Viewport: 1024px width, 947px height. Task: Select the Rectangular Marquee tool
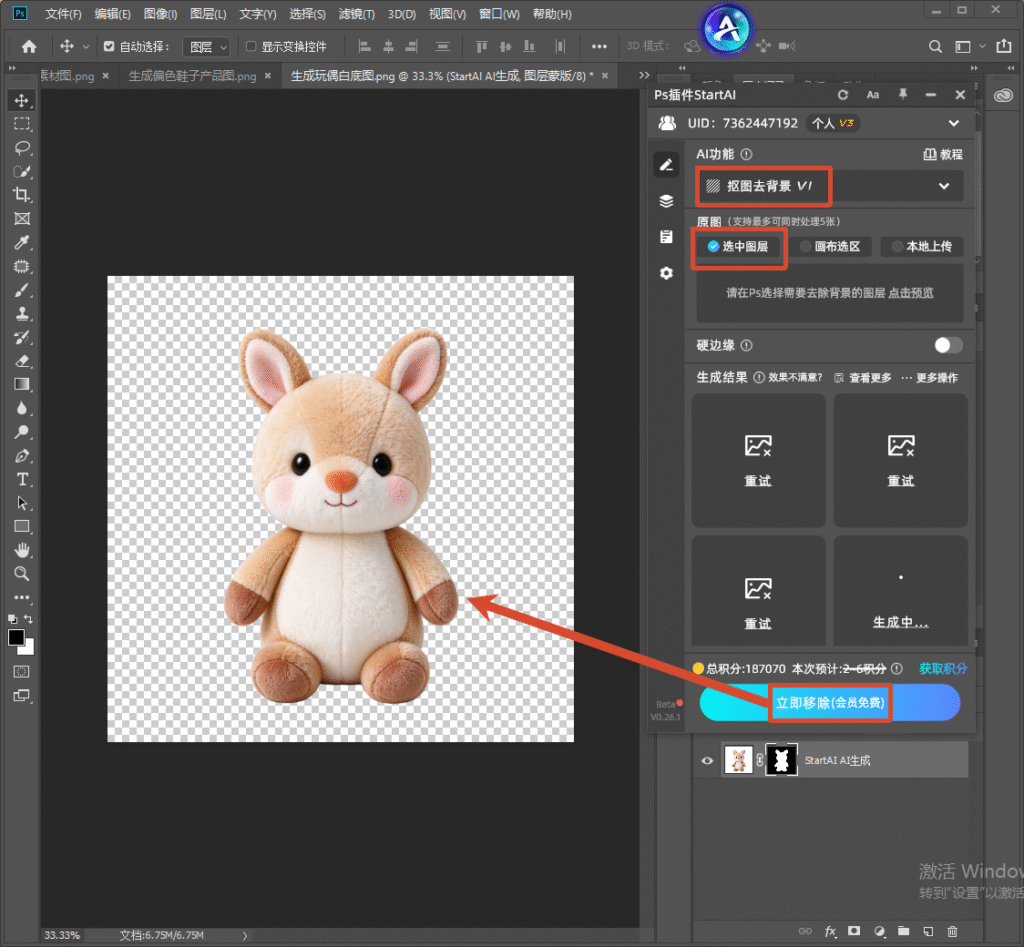[22, 124]
